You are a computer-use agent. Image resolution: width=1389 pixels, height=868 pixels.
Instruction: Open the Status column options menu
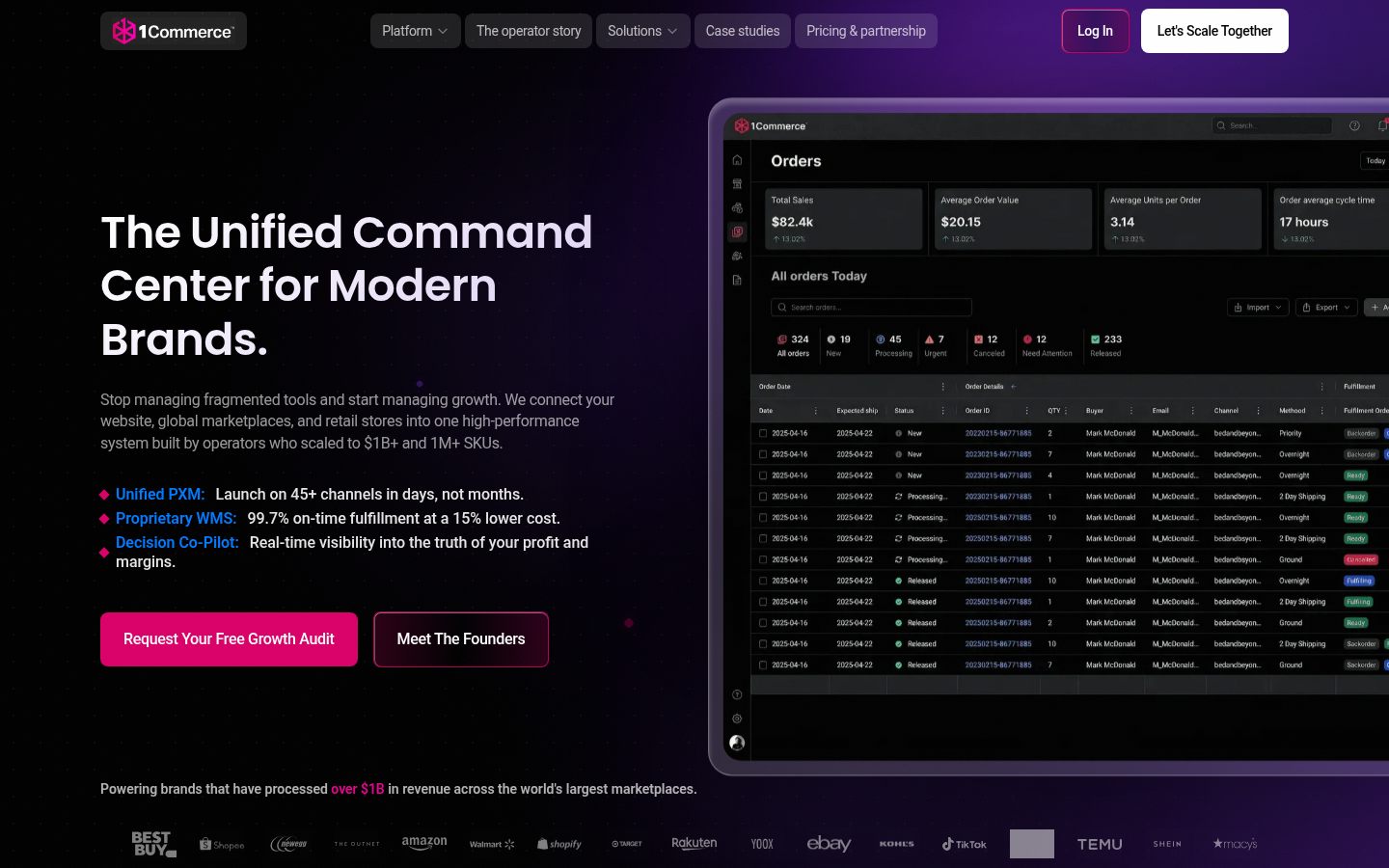[x=943, y=411]
